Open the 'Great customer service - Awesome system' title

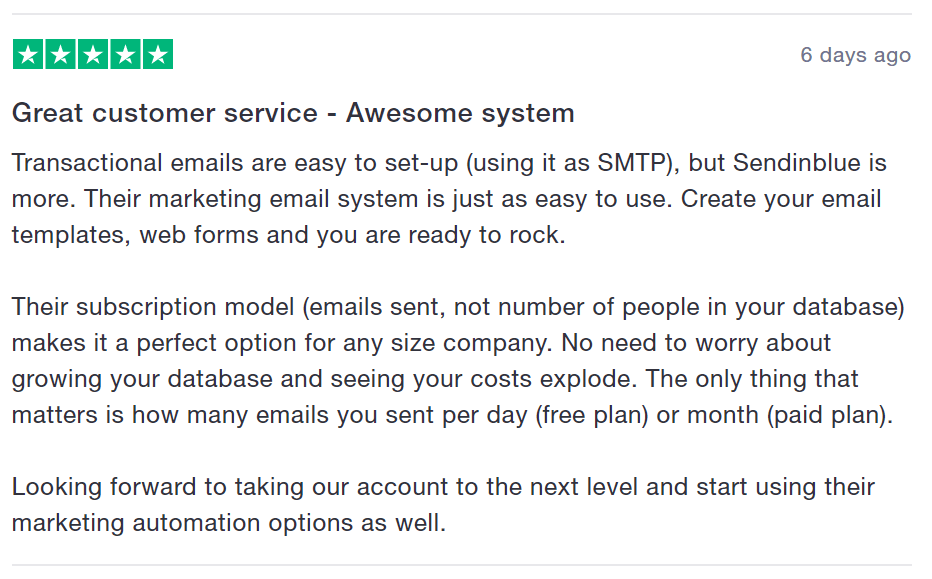293,113
